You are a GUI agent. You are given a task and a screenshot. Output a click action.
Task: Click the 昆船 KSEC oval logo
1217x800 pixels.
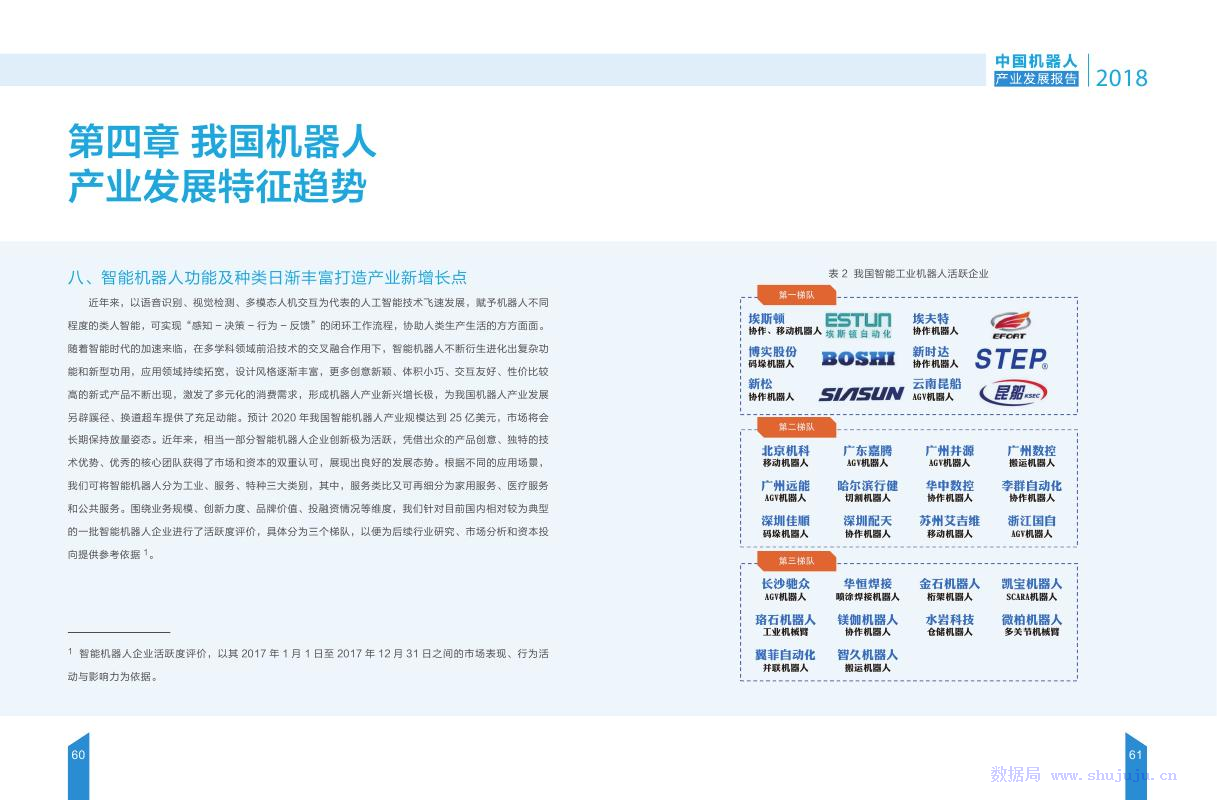1013,392
